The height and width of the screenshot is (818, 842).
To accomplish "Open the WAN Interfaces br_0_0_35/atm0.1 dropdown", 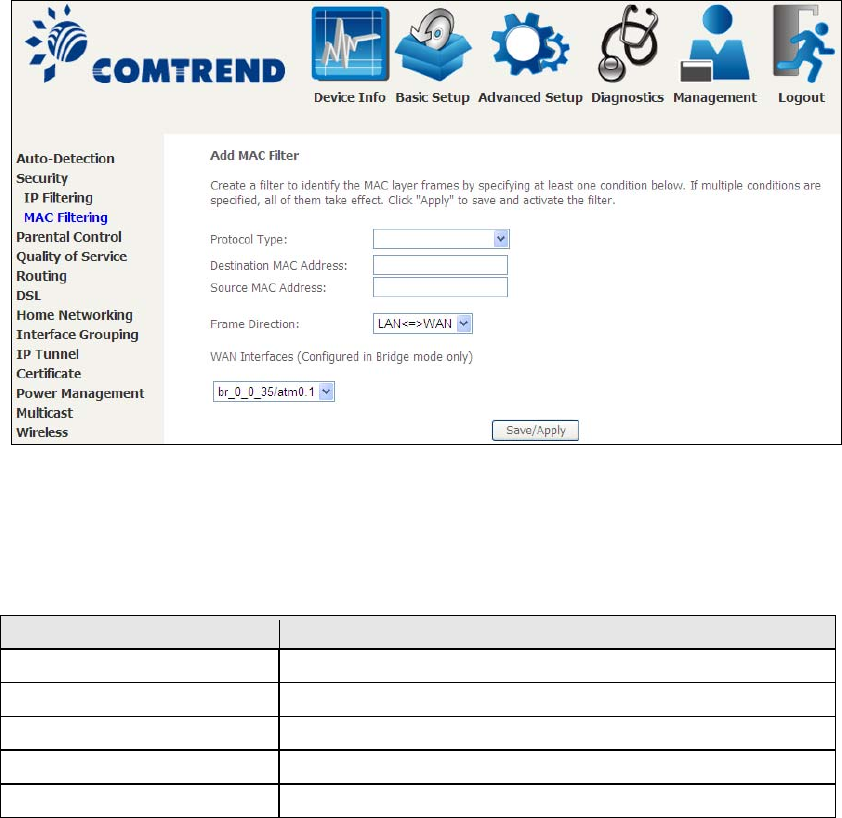I will [x=274, y=392].
